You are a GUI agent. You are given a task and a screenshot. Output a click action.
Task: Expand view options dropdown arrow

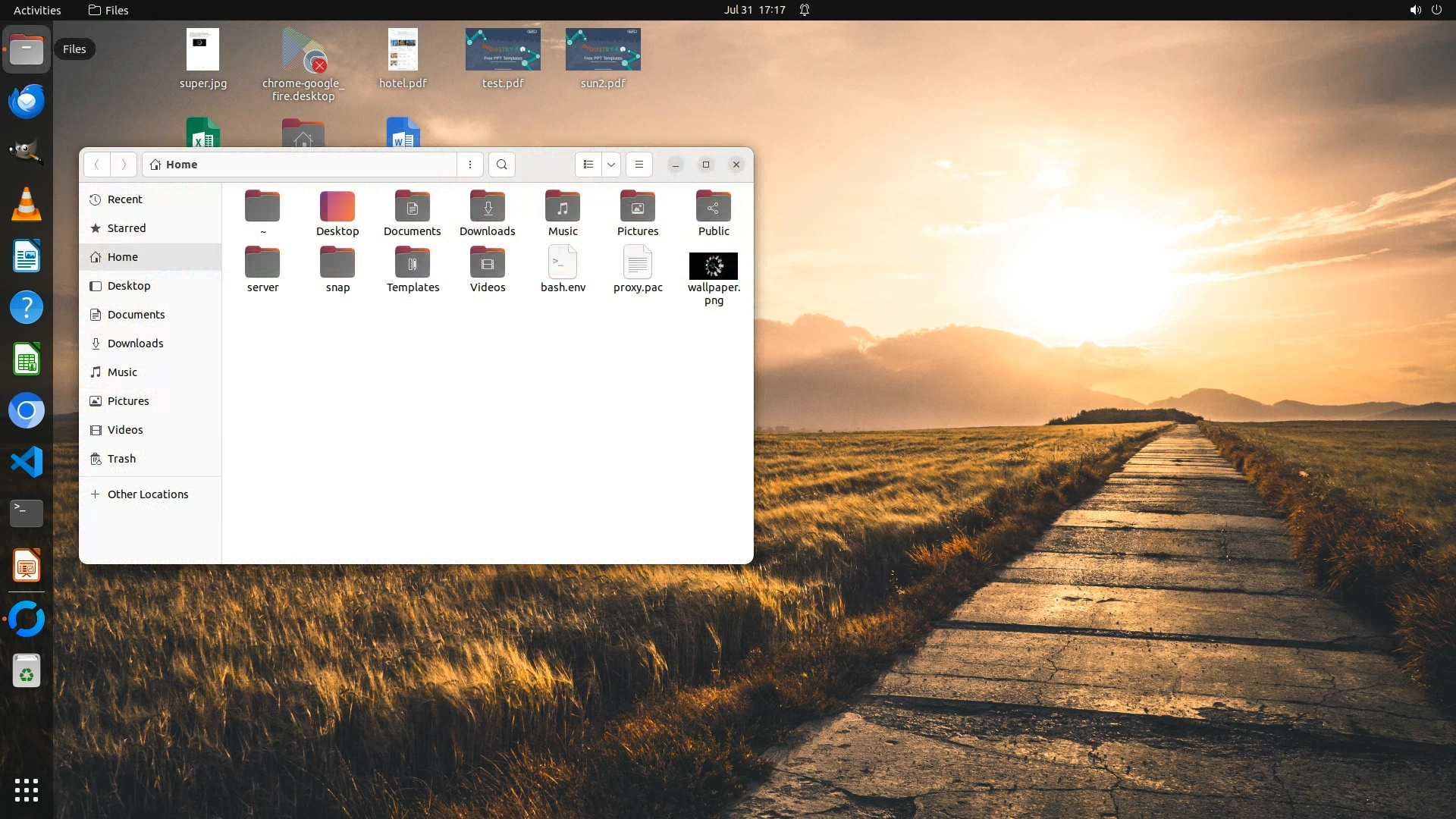point(611,165)
